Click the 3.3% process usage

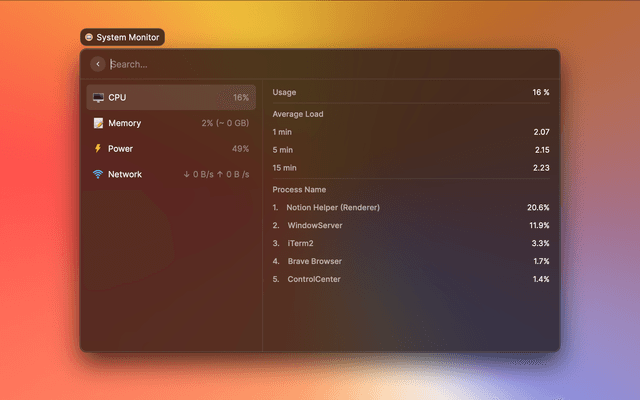click(x=540, y=243)
